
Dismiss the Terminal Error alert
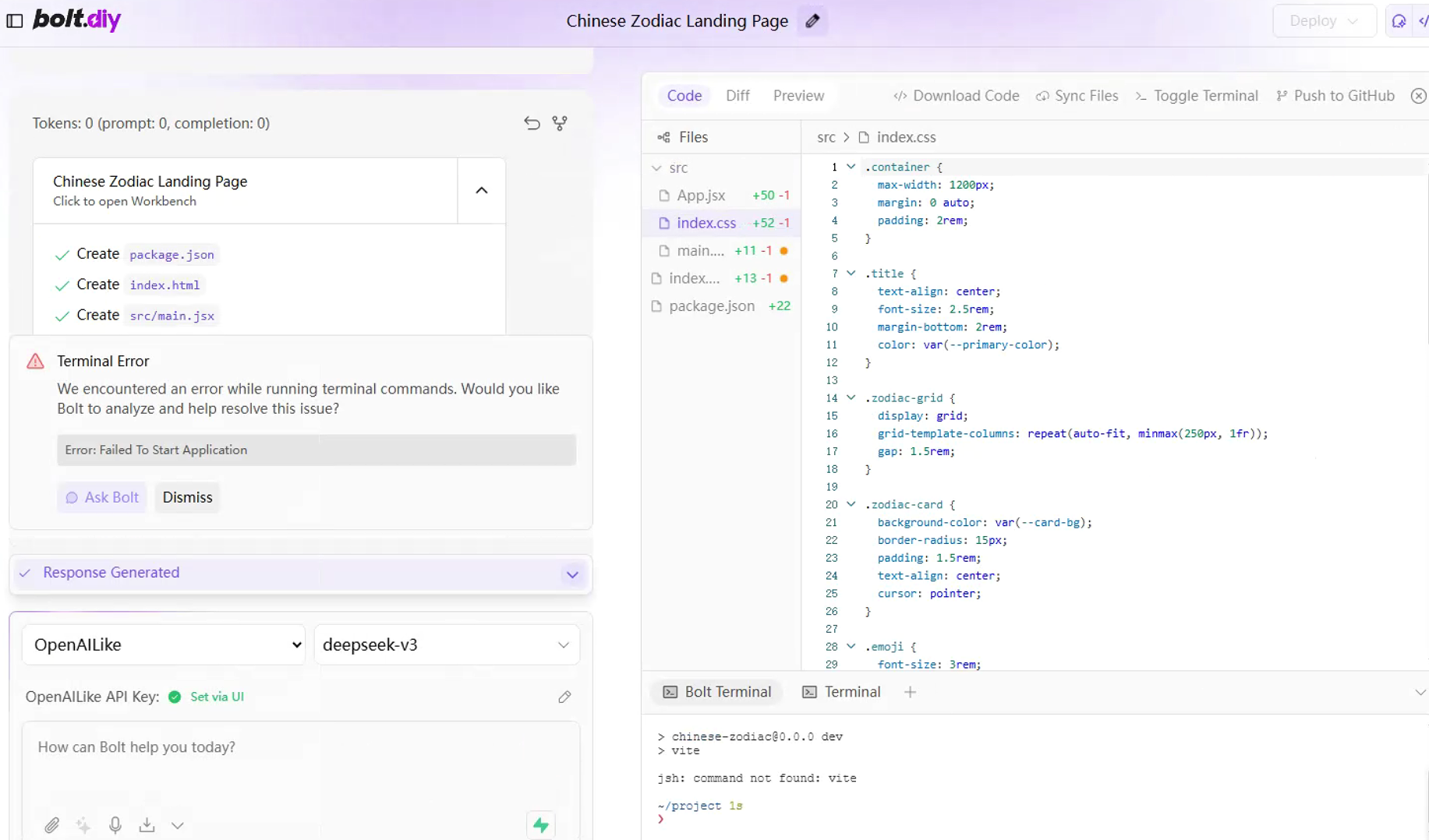(187, 497)
